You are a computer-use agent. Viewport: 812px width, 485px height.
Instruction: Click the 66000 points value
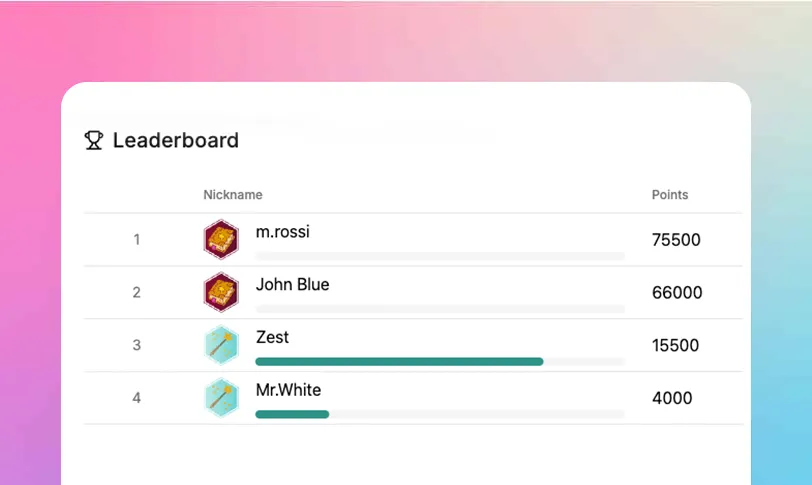pos(676,293)
